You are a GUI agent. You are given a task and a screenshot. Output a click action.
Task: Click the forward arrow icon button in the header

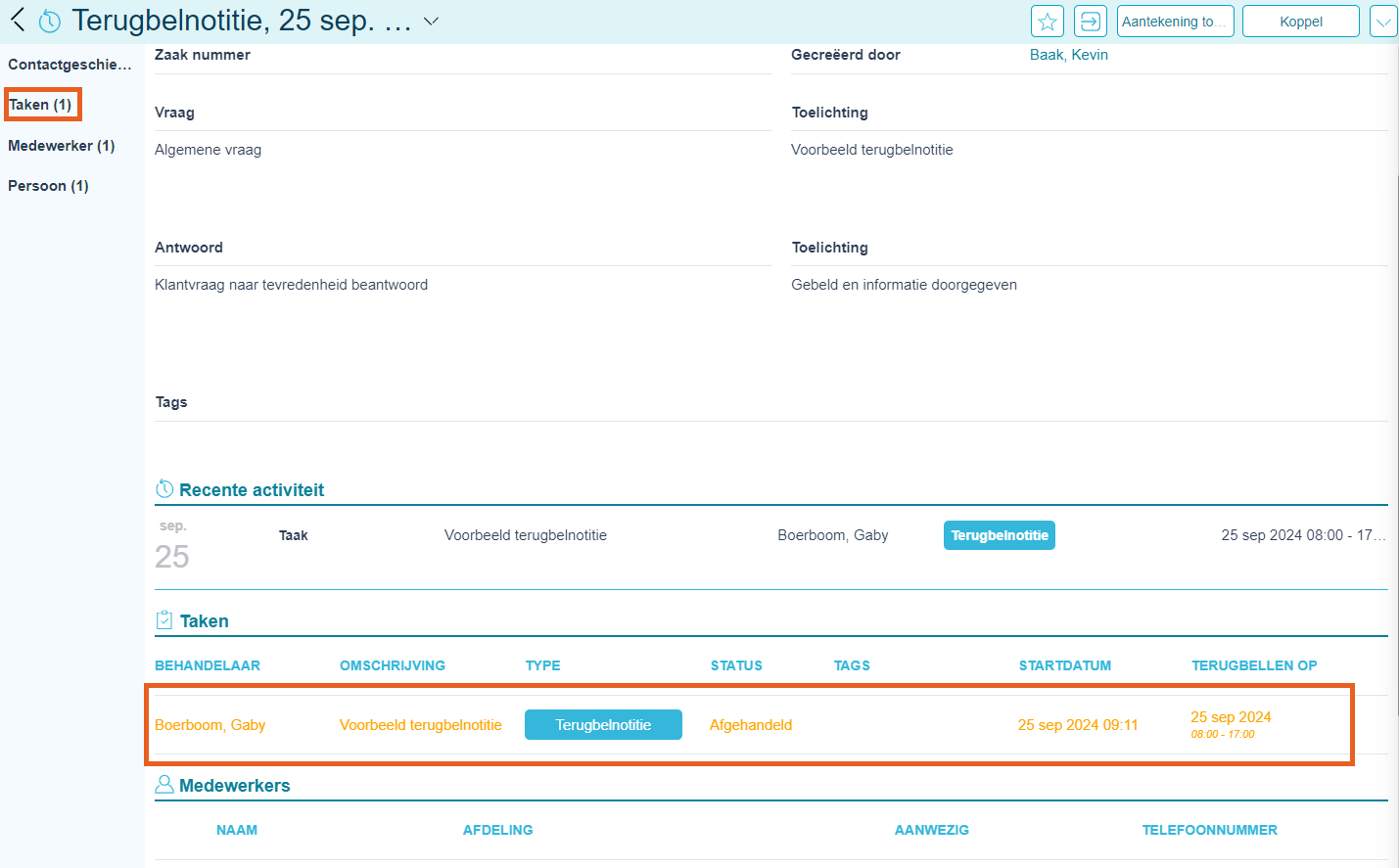click(1091, 22)
